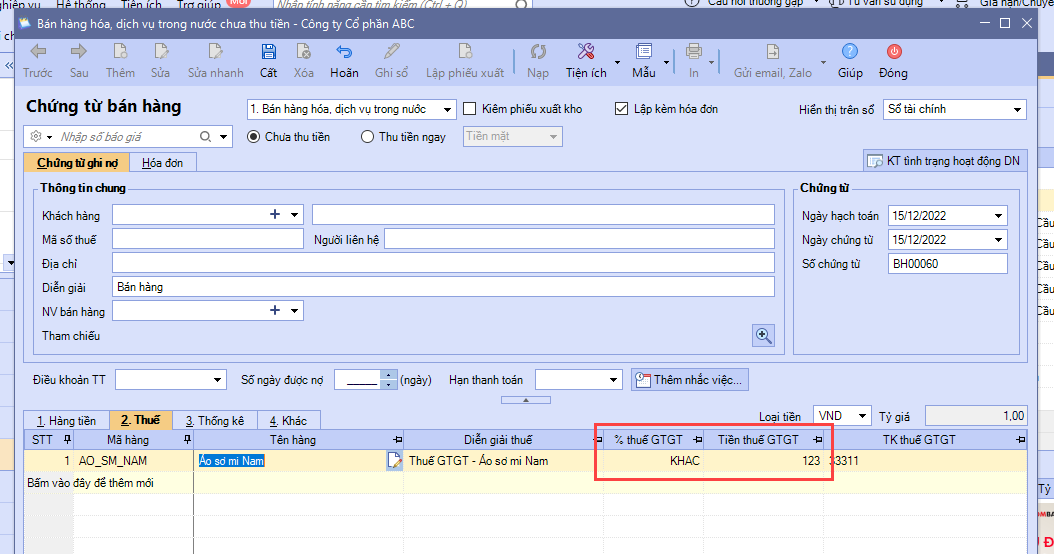This screenshot has width=1054, height=554.
Task: Open Mẫu dropdown arrow
Action: pyautogui.click(x=666, y=63)
